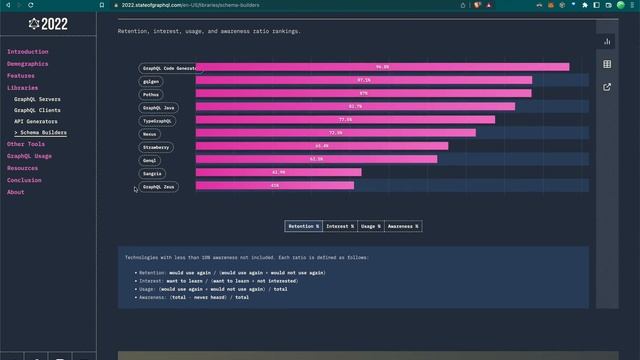Open the GraphQL Usage section
640x360 pixels.
pos(29,156)
